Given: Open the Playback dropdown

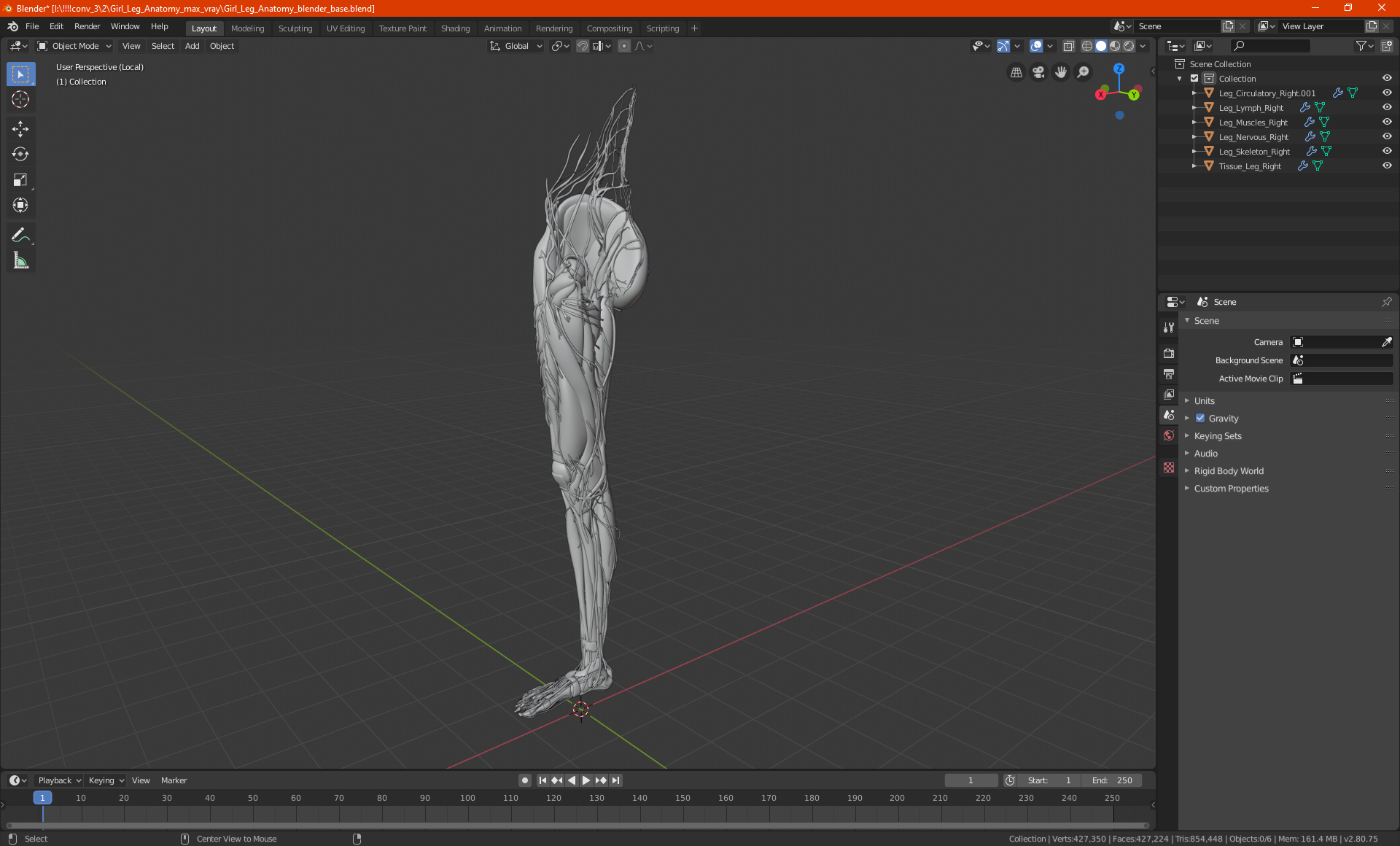Looking at the screenshot, I should click(59, 780).
